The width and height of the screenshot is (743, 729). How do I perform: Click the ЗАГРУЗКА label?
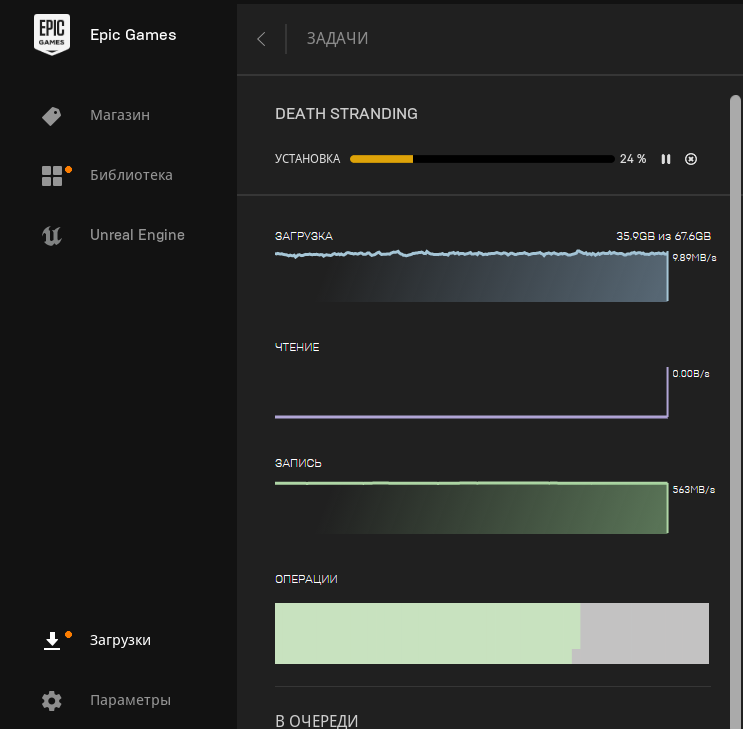[304, 236]
